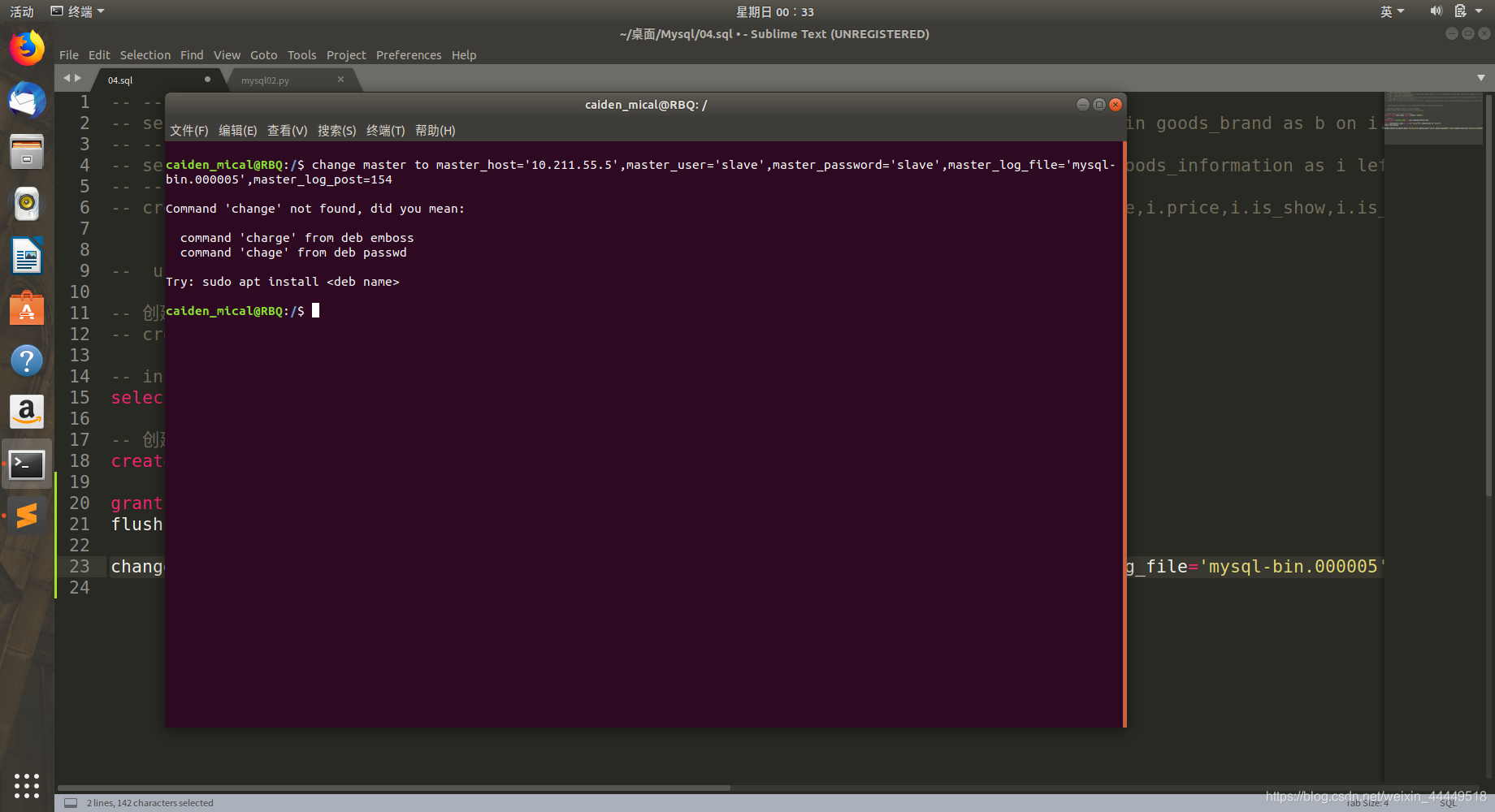This screenshot has width=1495, height=812.
Task: Open Sublime tab list dropdown arrow
Action: [1480, 78]
